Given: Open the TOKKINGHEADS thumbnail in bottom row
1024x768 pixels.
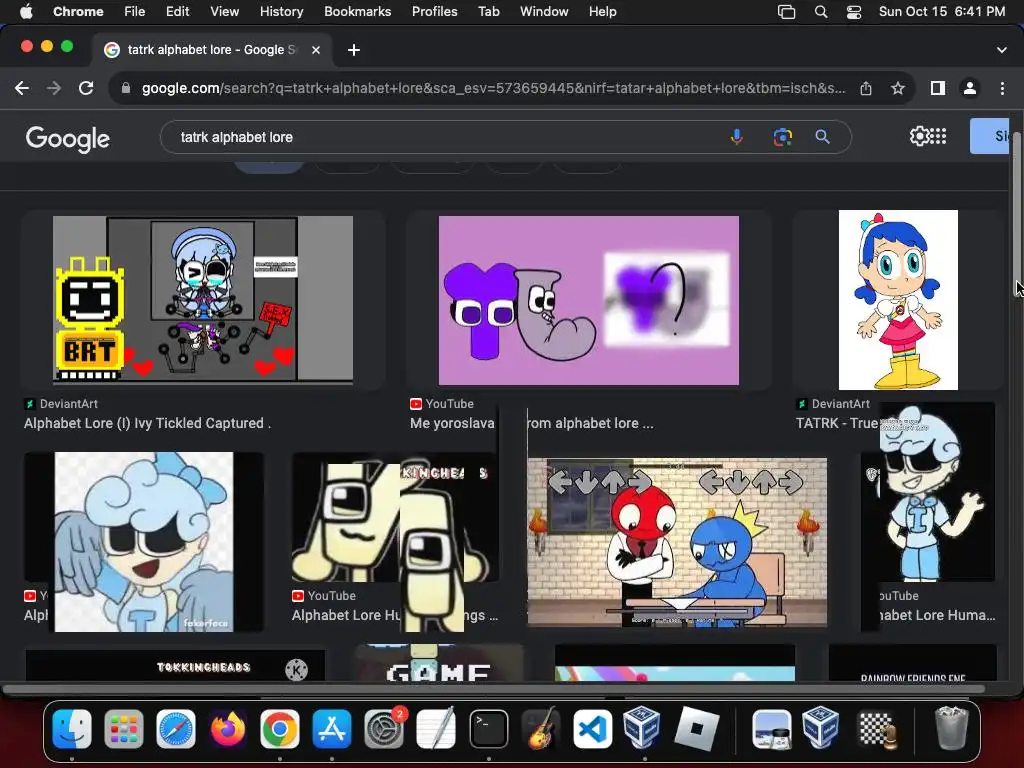Looking at the screenshot, I should pyautogui.click(x=175, y=665).
